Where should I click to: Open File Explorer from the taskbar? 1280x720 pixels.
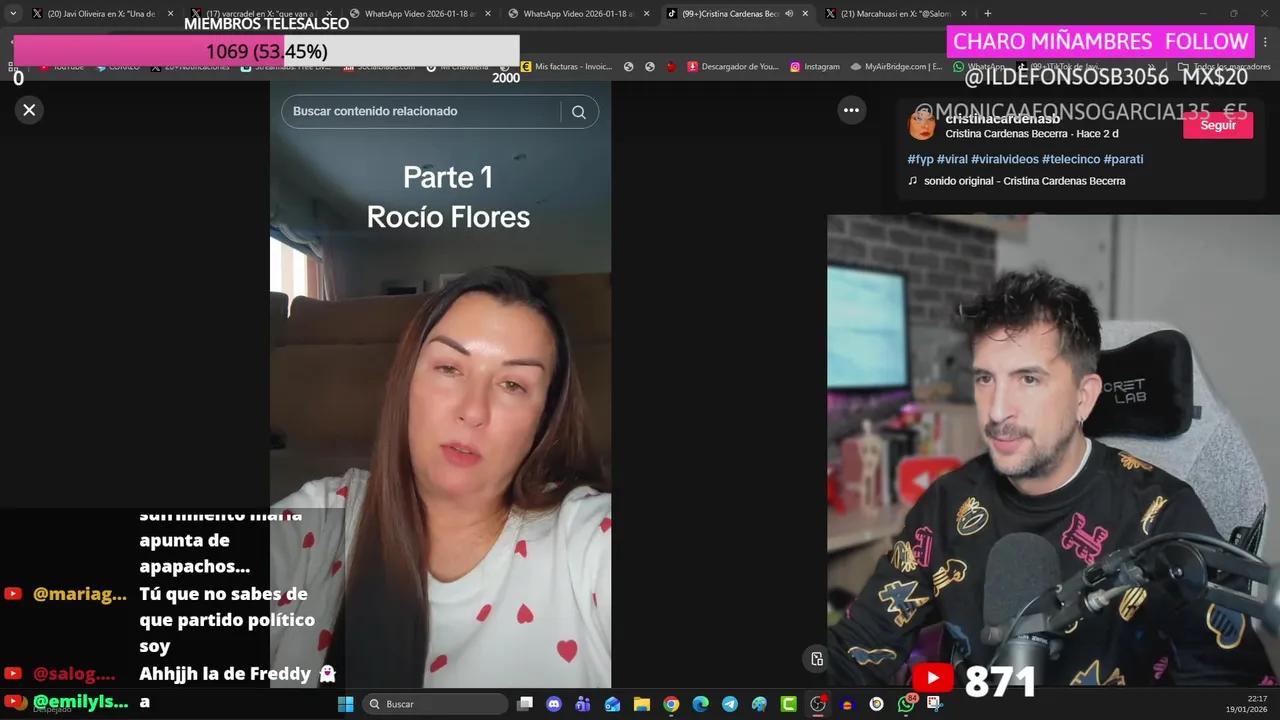pyautogui.click(x=642, y=704)
